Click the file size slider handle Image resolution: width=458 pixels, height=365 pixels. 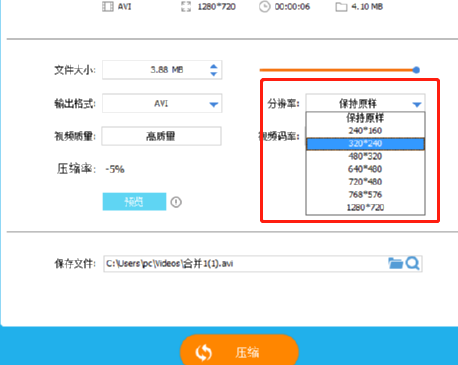[416, 70]
